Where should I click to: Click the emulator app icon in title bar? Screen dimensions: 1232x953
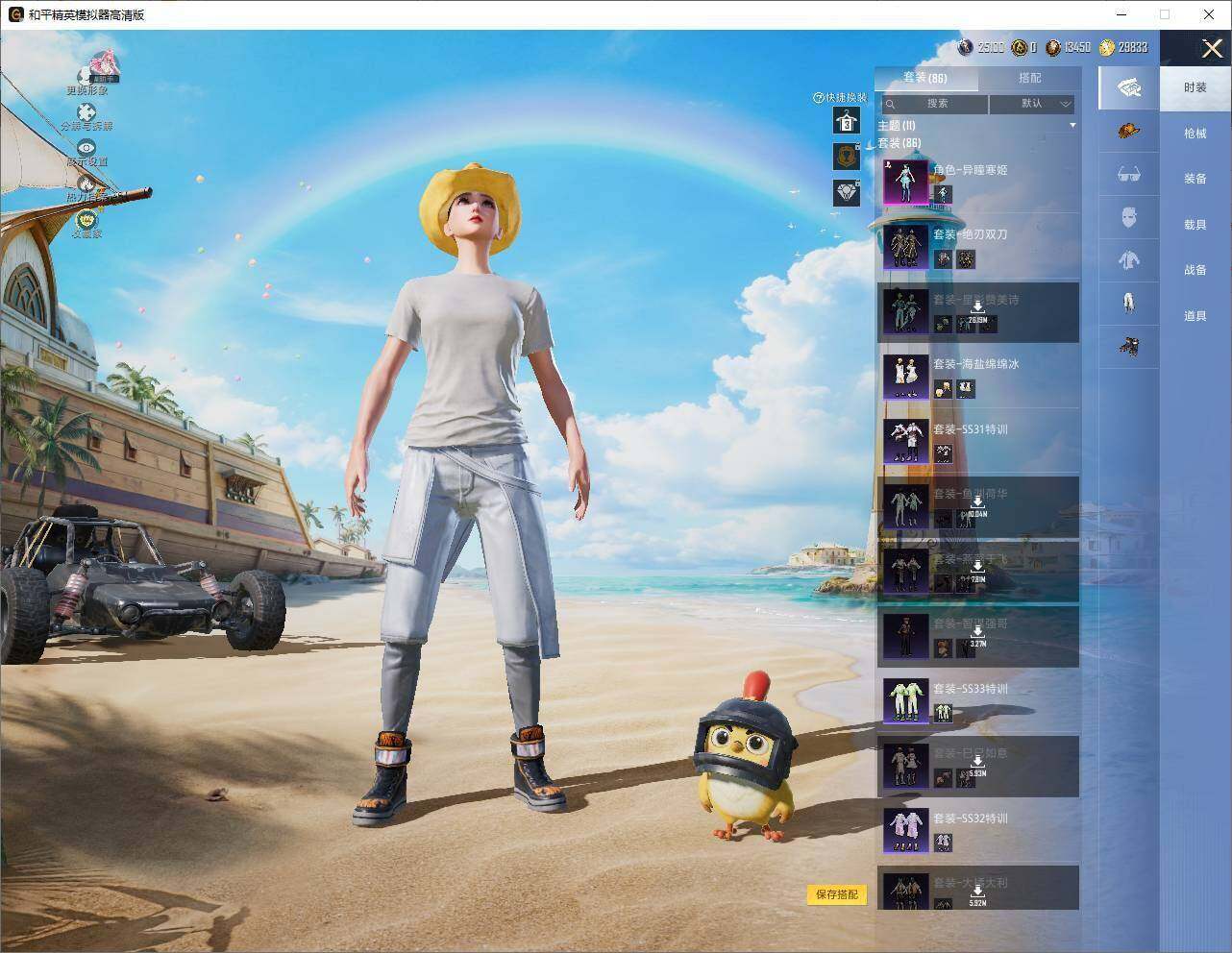click(x=15, y=14)
